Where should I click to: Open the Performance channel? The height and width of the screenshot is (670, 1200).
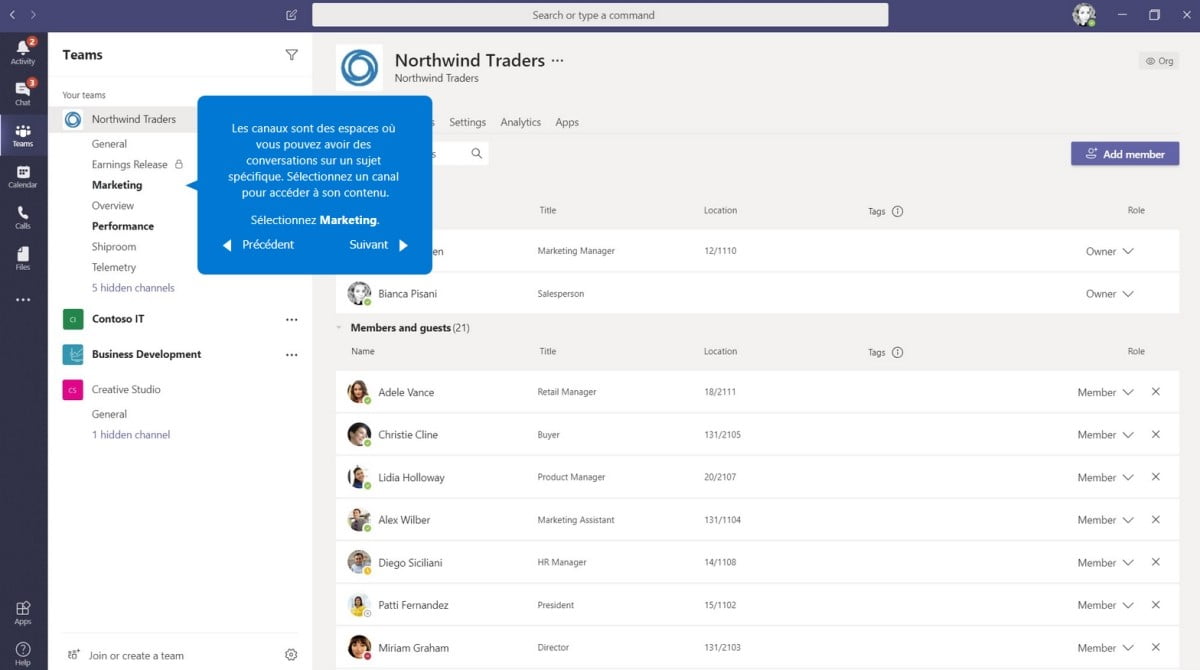click(x=123, y=226)
